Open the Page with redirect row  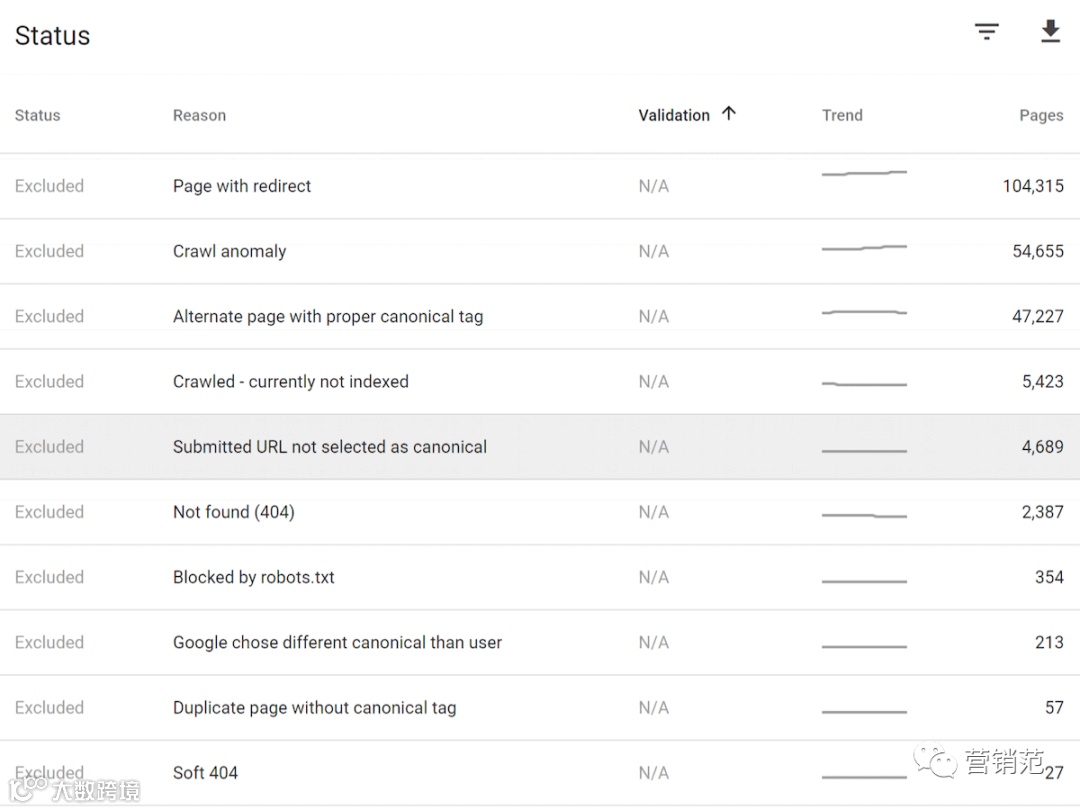(x=242, y=186)
